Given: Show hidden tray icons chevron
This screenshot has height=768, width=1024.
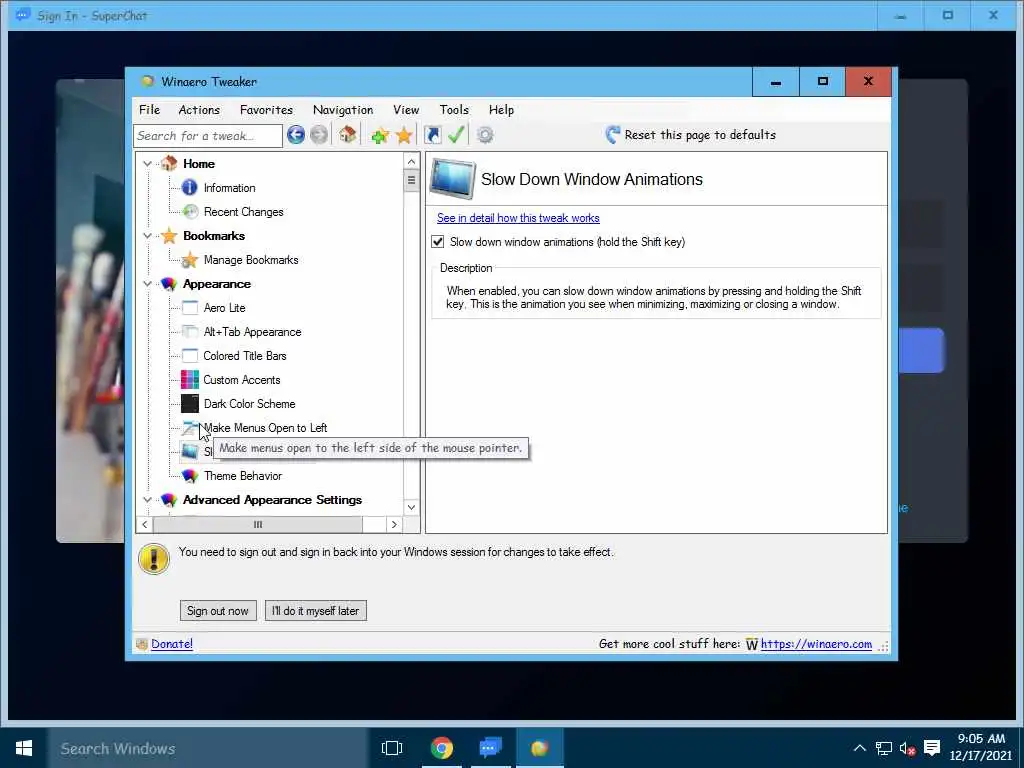Looking at the screenshot, I should 860,748.
